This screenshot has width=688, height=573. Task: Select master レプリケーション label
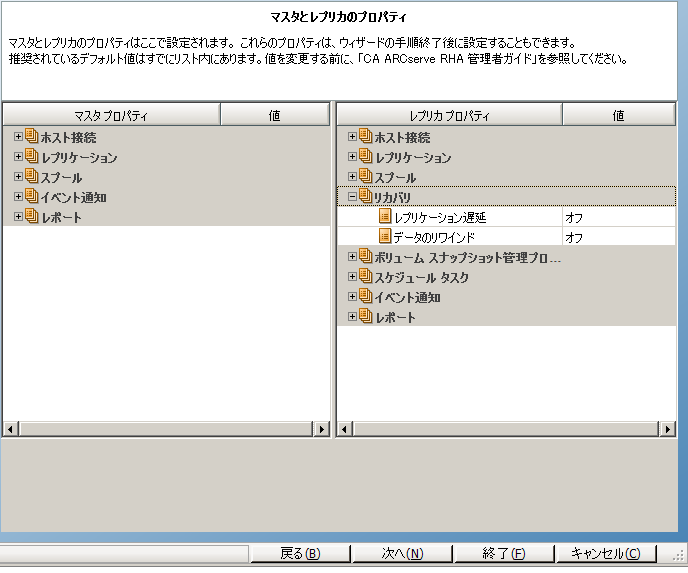tap(79, 158)
